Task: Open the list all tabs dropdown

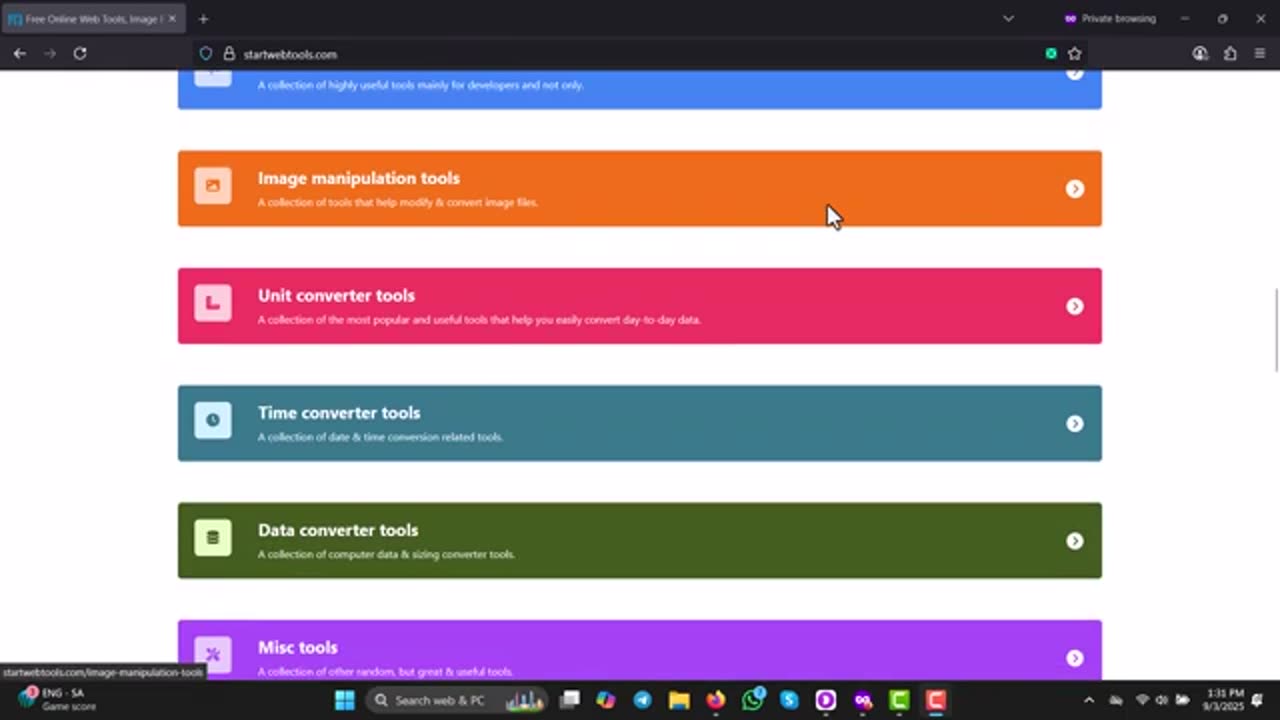Action: point(1008,19)
